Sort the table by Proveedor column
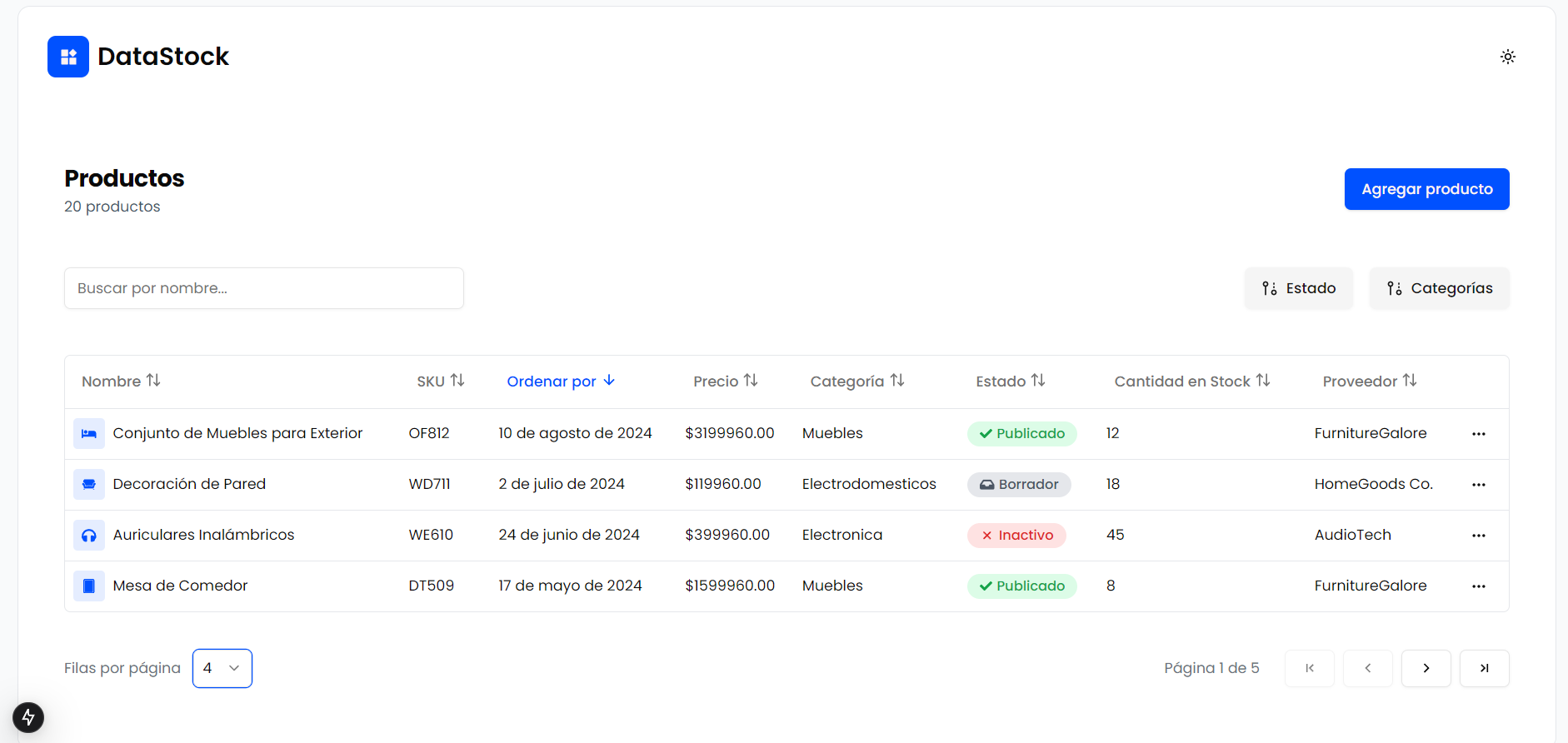The image size is (1568, 743). pos(1369,381)
